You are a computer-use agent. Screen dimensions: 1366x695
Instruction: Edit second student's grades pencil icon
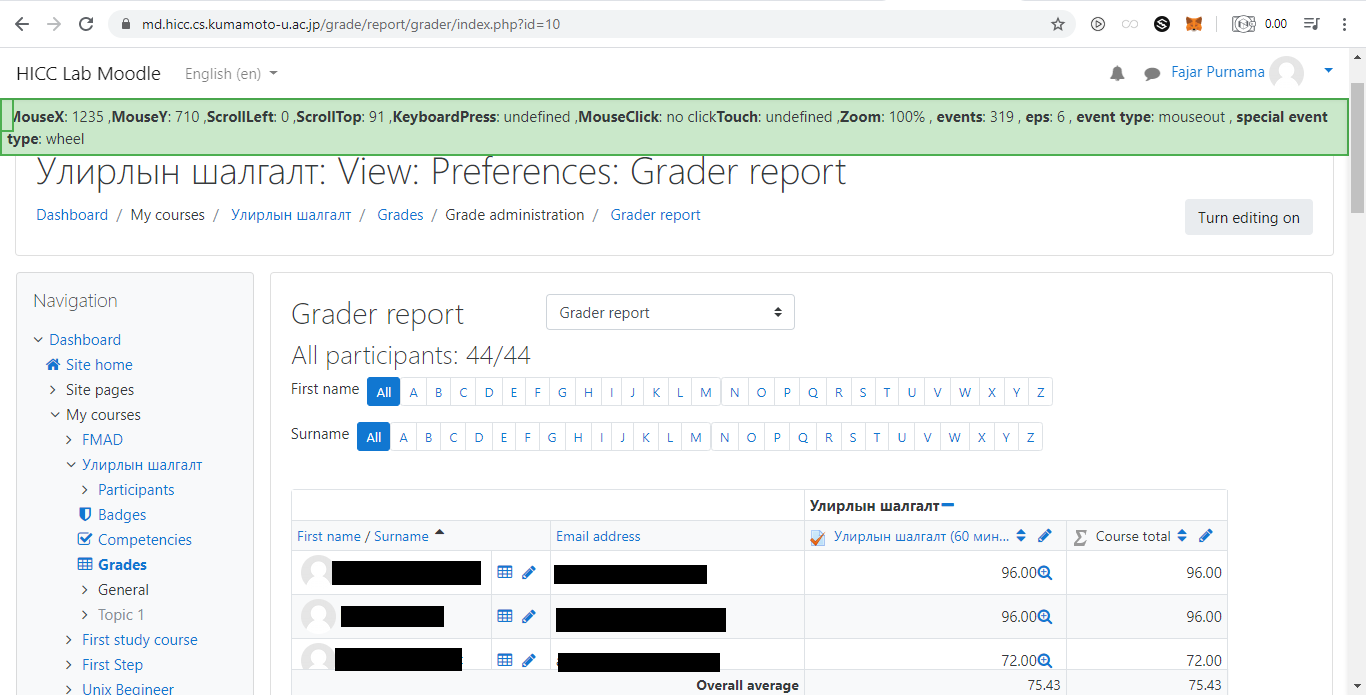[x=529, y=616]
